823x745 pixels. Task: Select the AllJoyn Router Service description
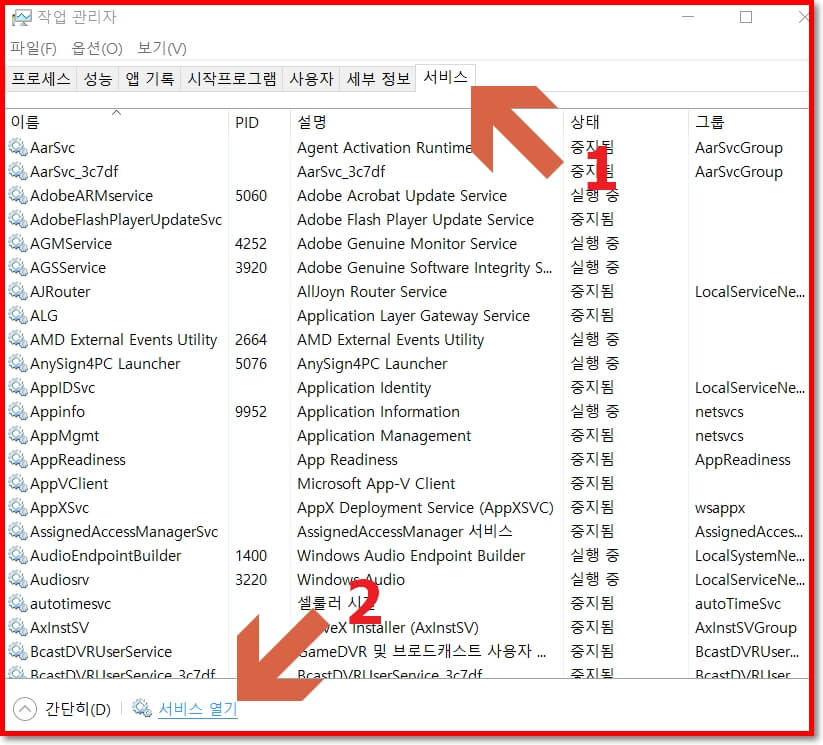pyautogui.click(x=372, y=291)
